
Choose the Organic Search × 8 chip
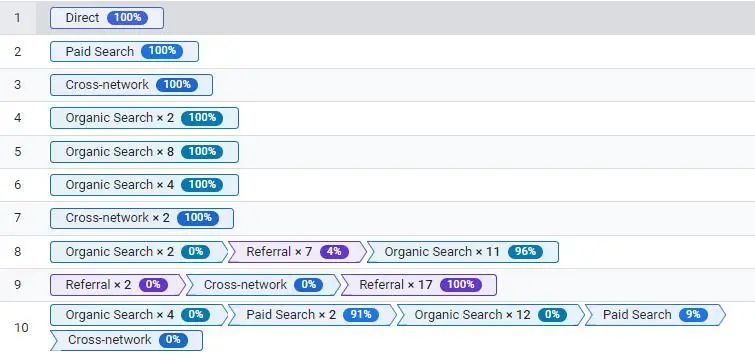click(144, 152)
